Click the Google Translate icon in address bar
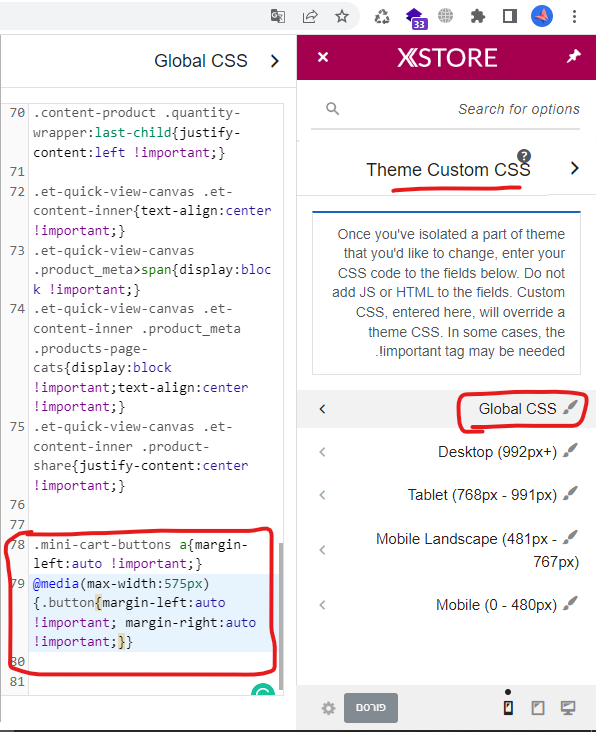The width and height of the screenshot is (596, 732). (278, 16)
